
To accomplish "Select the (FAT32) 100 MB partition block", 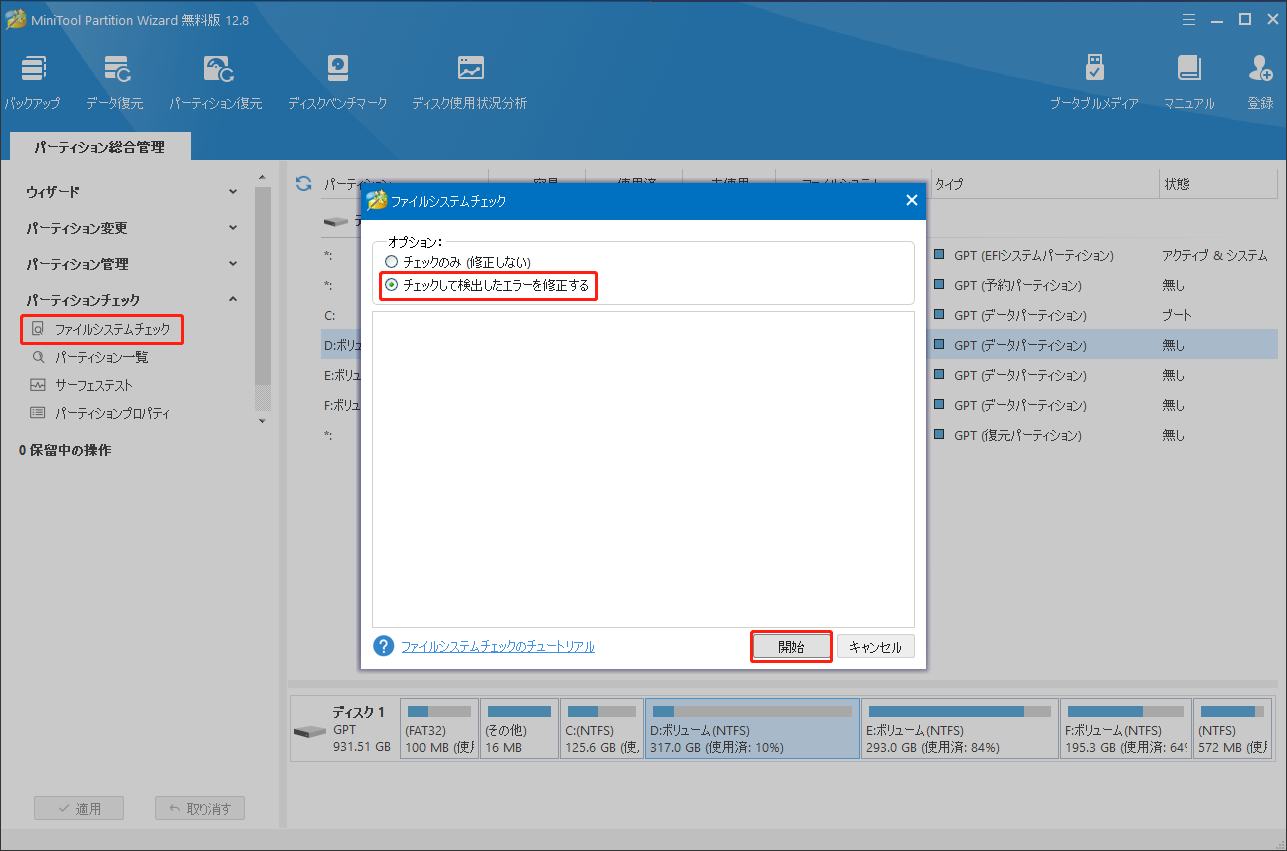I will (x=438, y=729).
